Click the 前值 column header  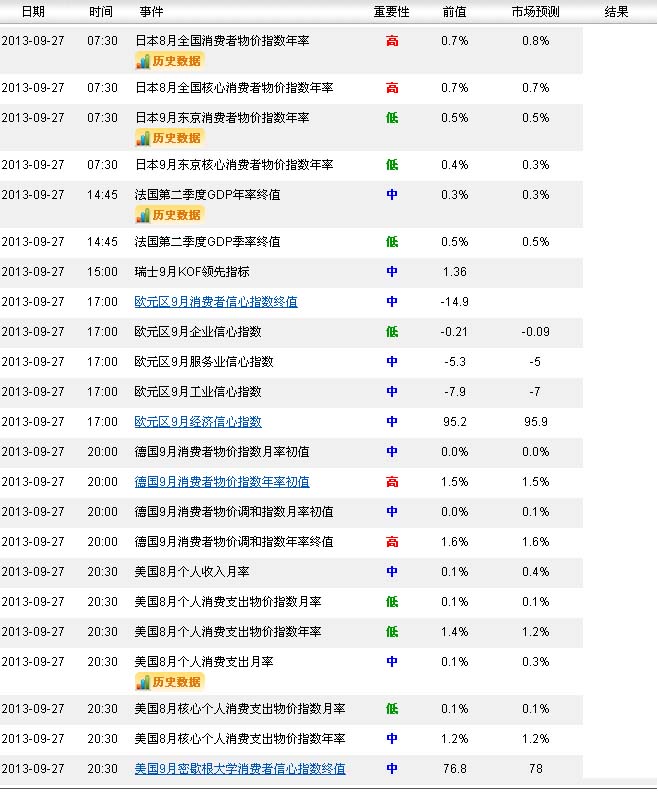coord(454,12)
